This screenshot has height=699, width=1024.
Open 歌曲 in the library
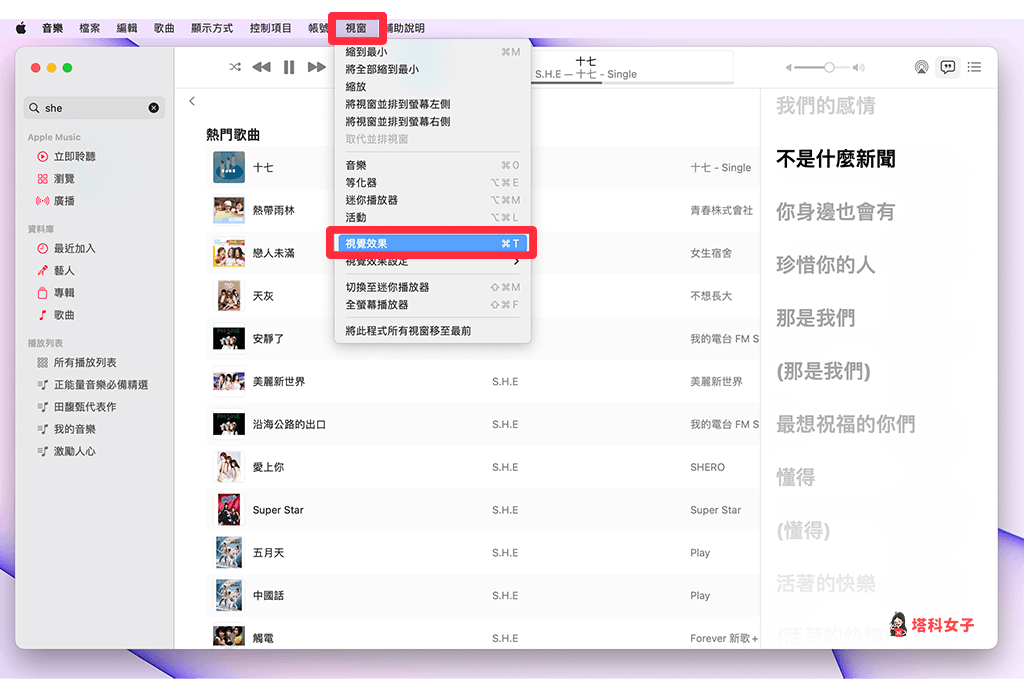[64, 315]
